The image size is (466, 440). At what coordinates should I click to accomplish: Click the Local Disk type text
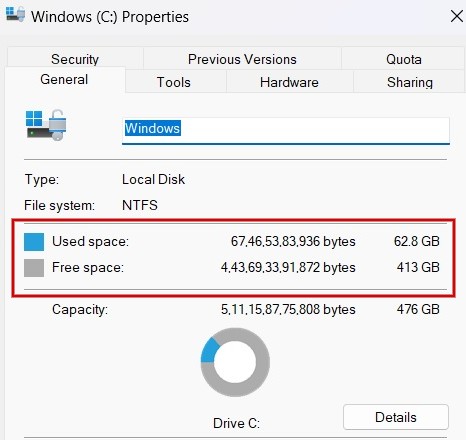click(x=153, y=179)
